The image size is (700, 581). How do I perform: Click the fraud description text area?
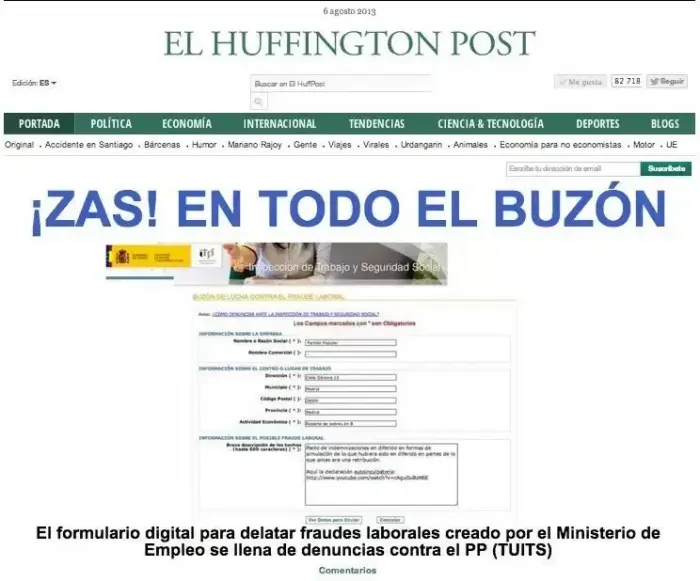point(381,474)
